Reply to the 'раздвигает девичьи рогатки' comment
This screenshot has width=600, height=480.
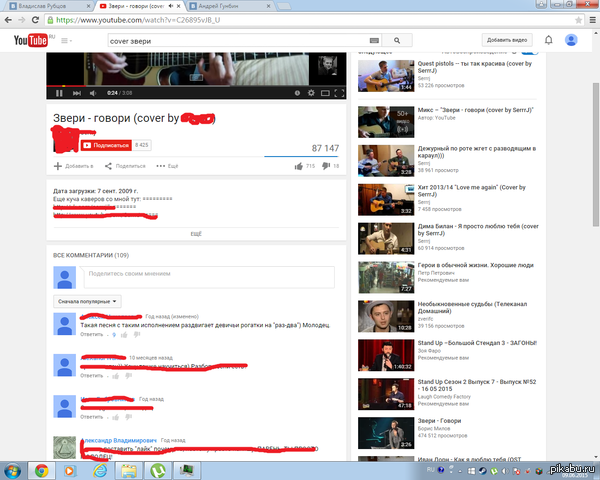(x=92, y=334)
